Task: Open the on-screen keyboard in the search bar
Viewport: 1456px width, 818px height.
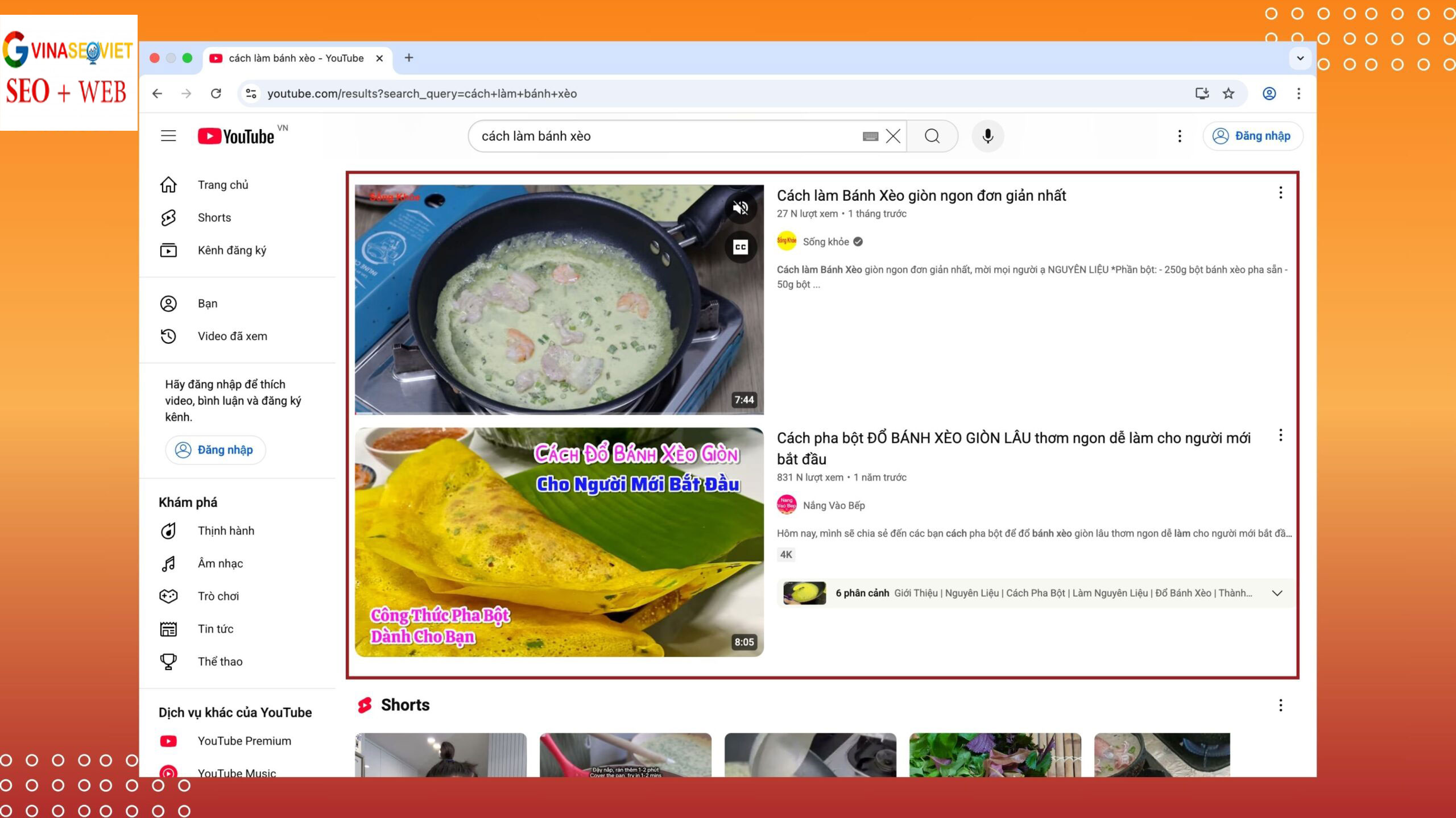Action: (870, 136)
